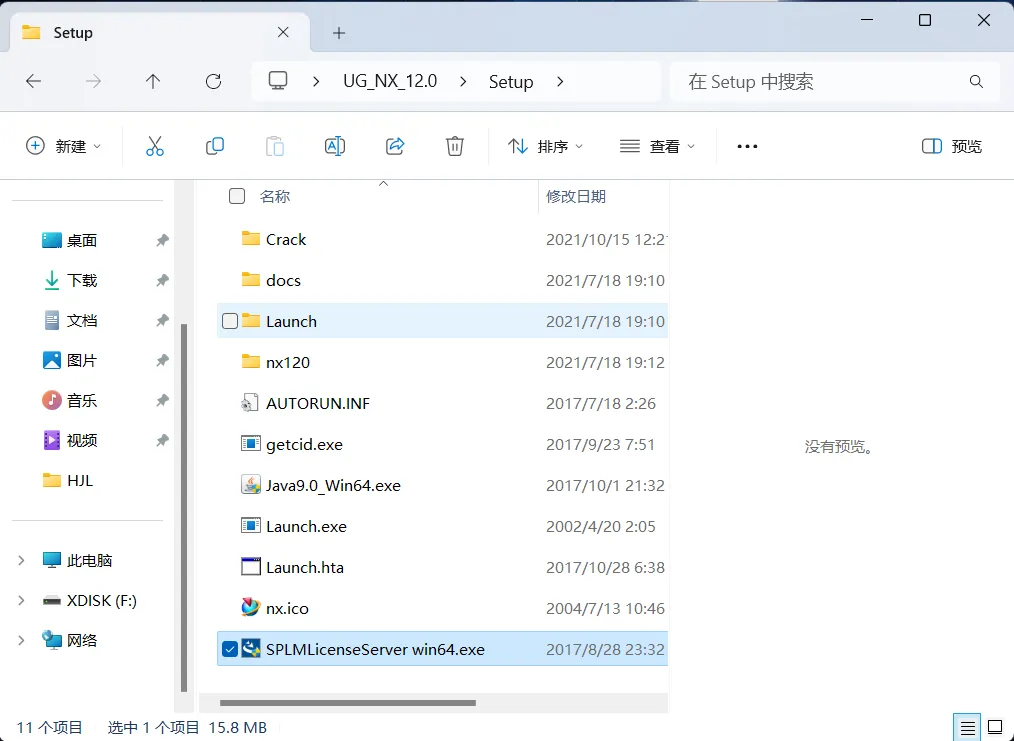Click the SPLMLicenseServer win64.exe icon

point(251,649)
